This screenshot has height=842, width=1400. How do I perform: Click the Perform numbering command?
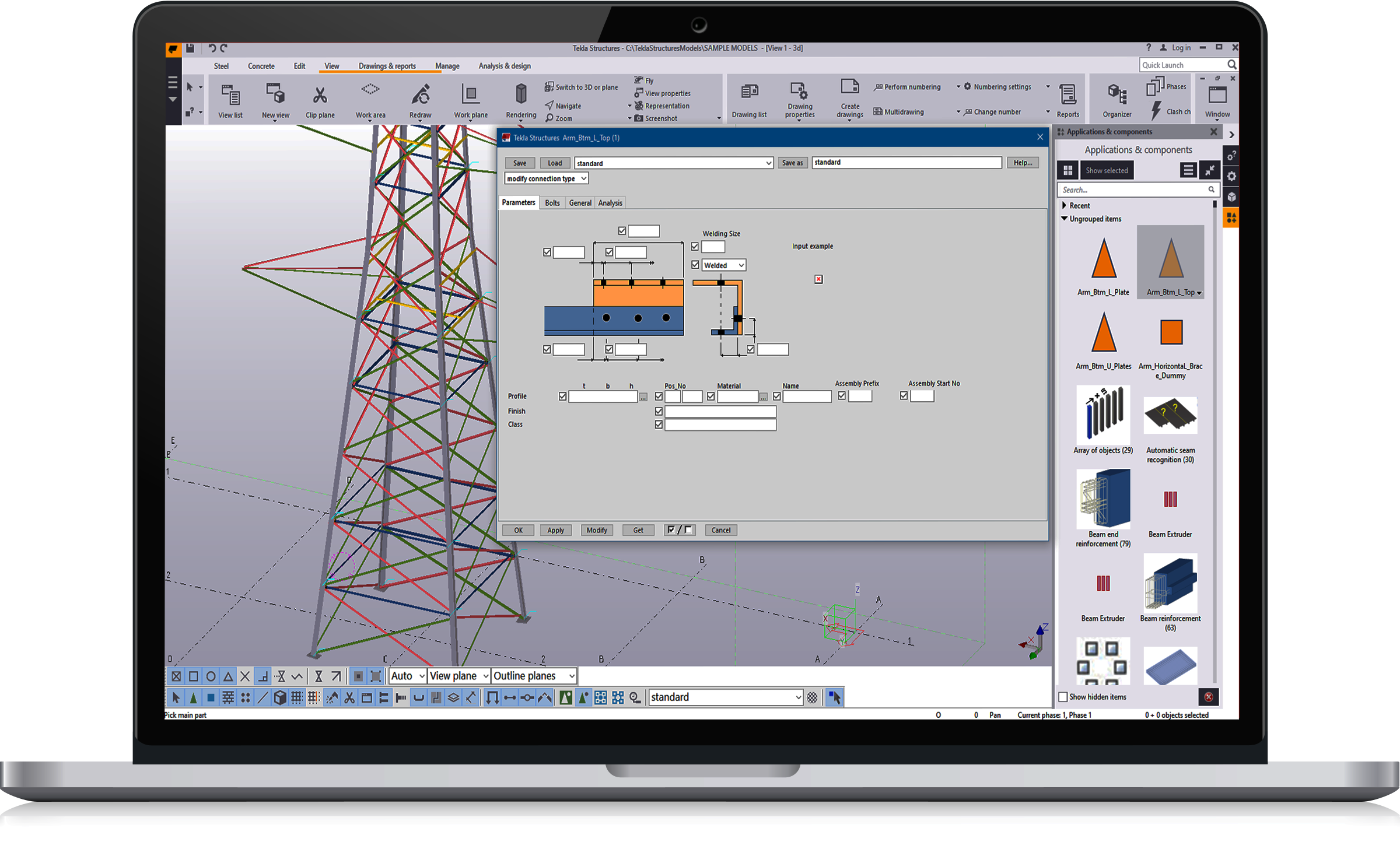coord(907,87)
